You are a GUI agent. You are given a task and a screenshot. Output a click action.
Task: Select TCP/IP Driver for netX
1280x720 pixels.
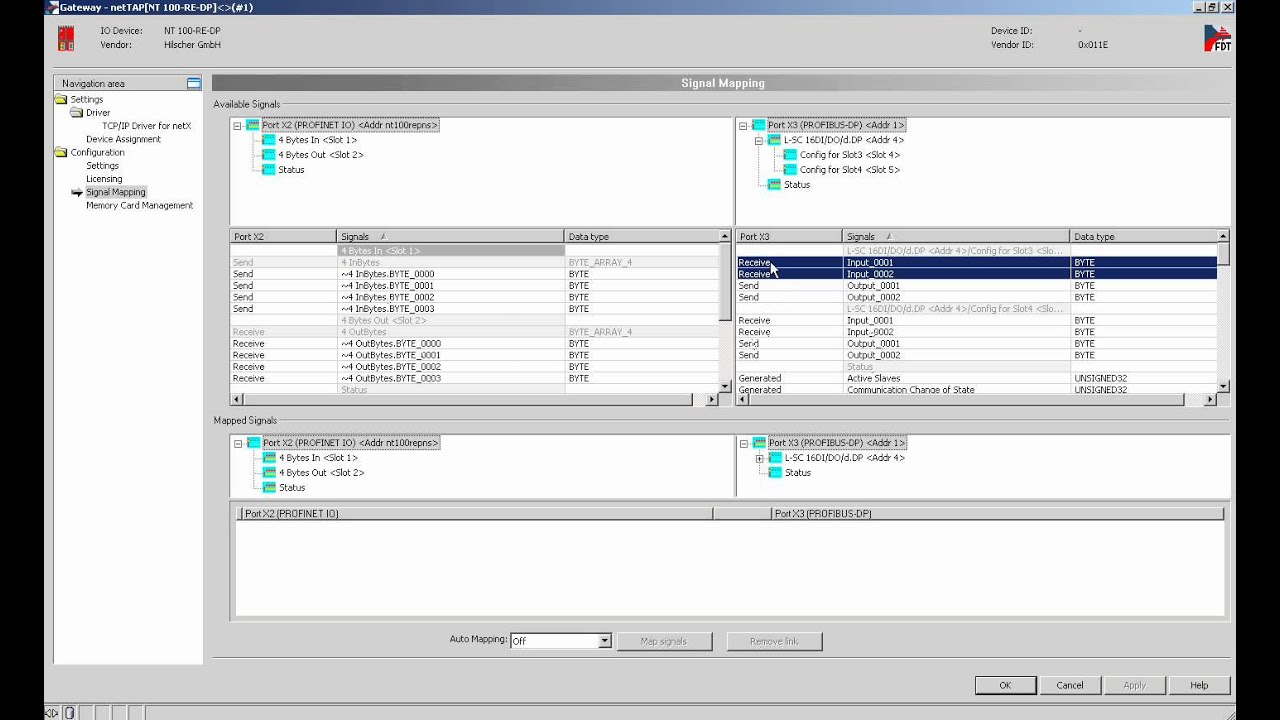(146, 126)
